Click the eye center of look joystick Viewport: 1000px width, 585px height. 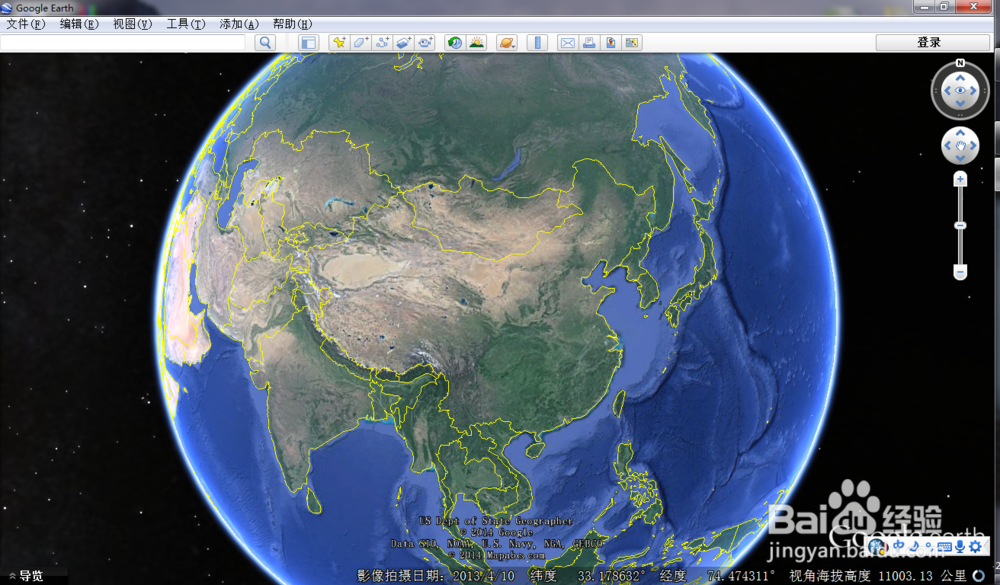[960, 91]
